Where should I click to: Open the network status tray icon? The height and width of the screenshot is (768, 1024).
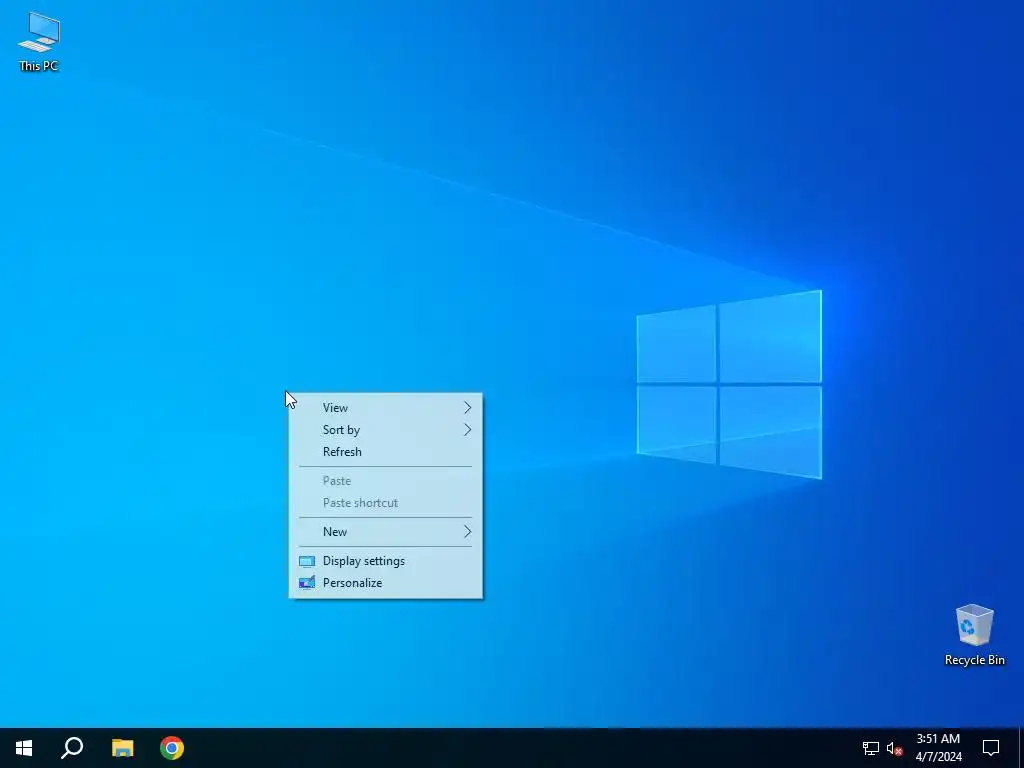(x=871, y=748)
